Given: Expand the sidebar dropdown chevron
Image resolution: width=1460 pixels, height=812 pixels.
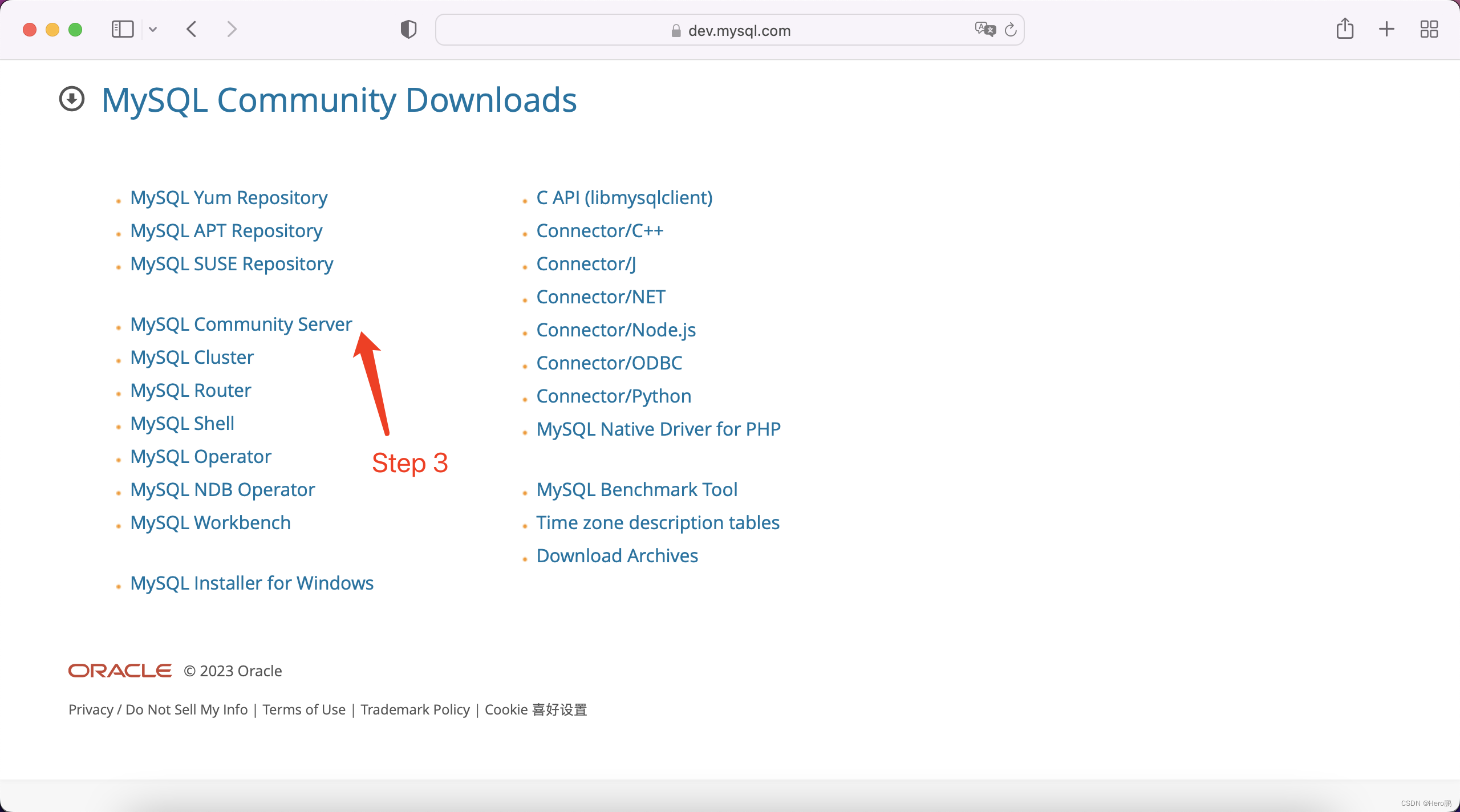Looking at the screenshot, I should pos(153,29).
